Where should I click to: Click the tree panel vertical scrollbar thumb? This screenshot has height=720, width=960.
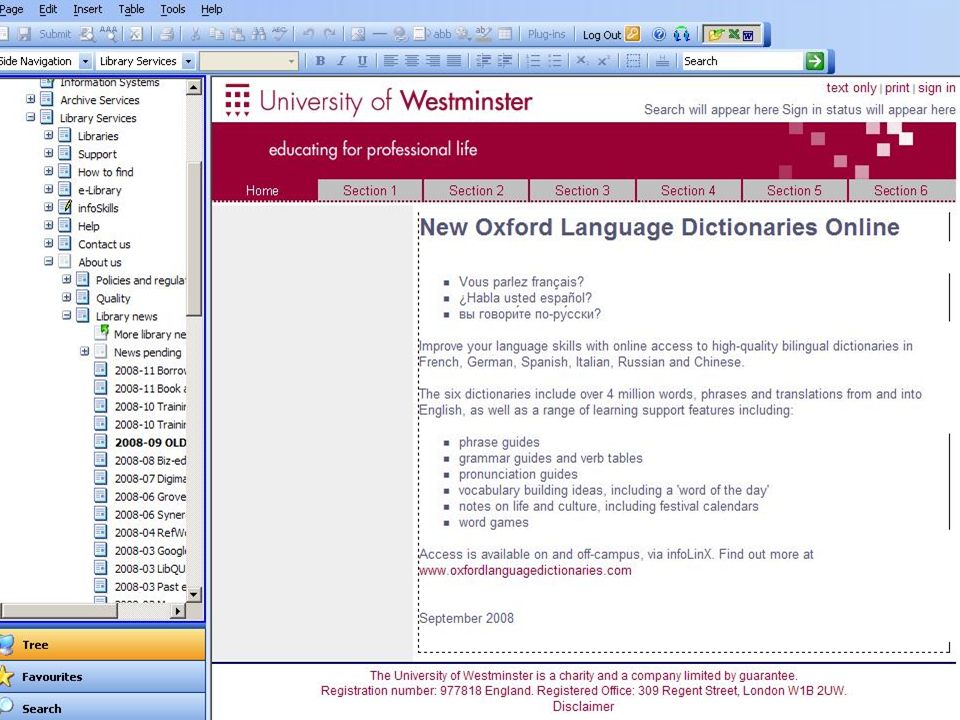(x=194, y=239)
